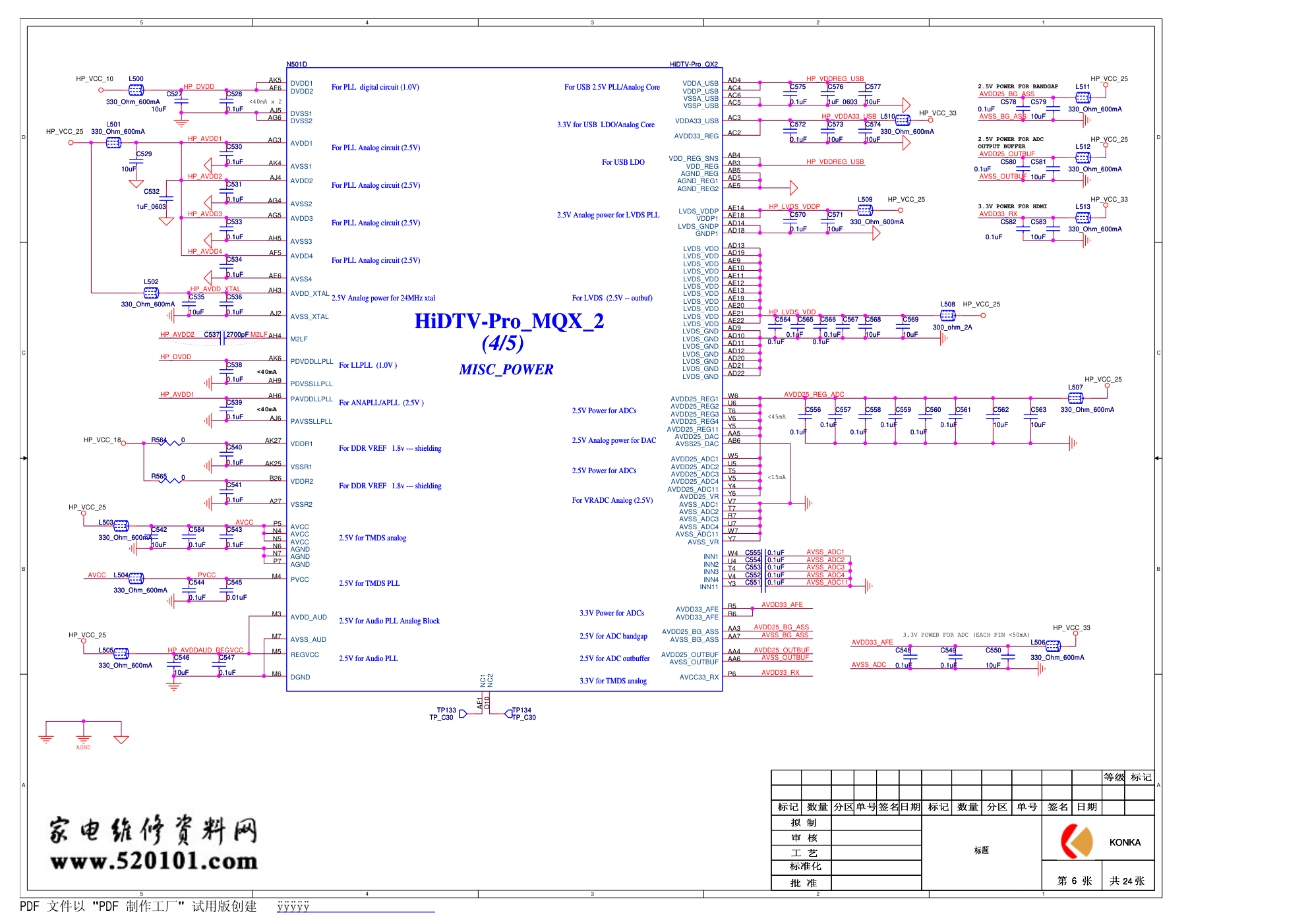Viewport: 1308px width, 924px height.
Task: Click the HP_AVDD_XTAL net label
Action: pyautogui.click(x=216, y=289)
